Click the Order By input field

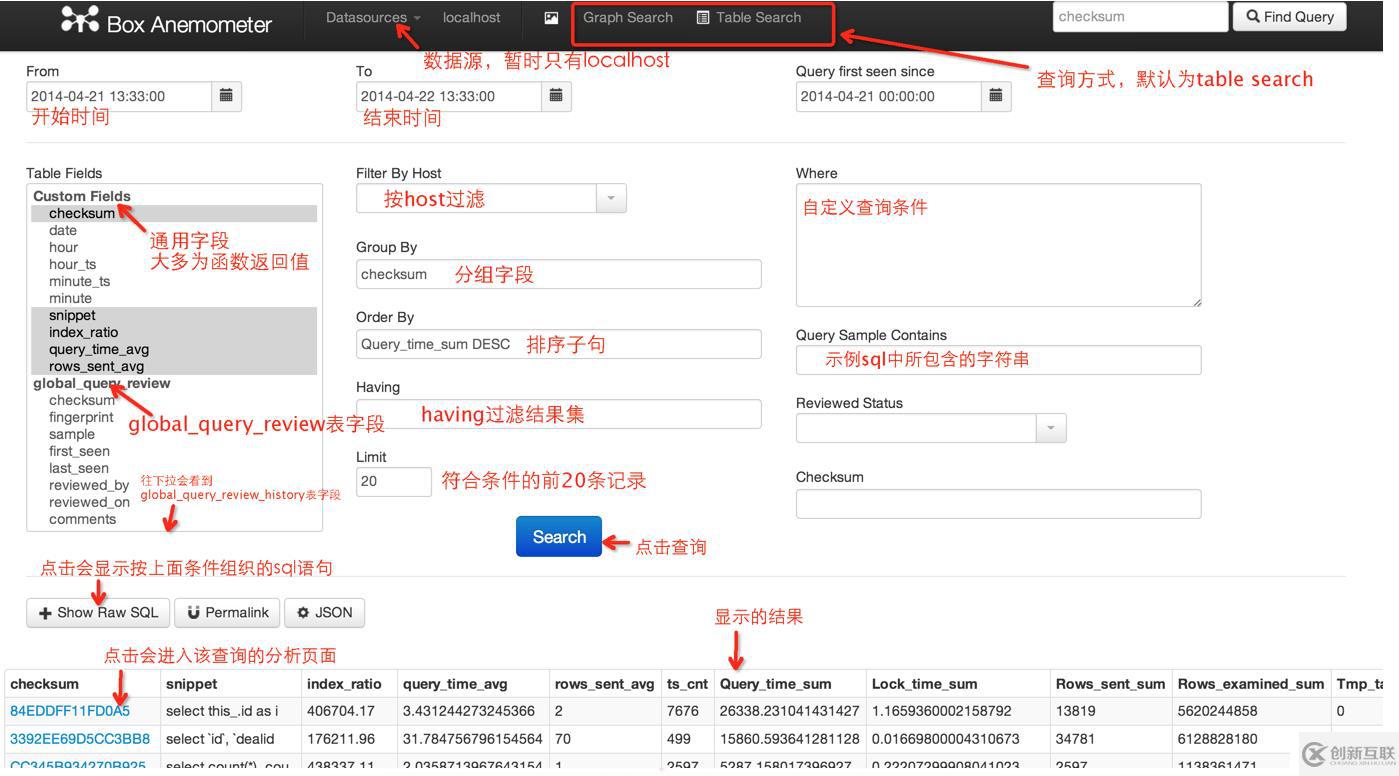[559, 344]
